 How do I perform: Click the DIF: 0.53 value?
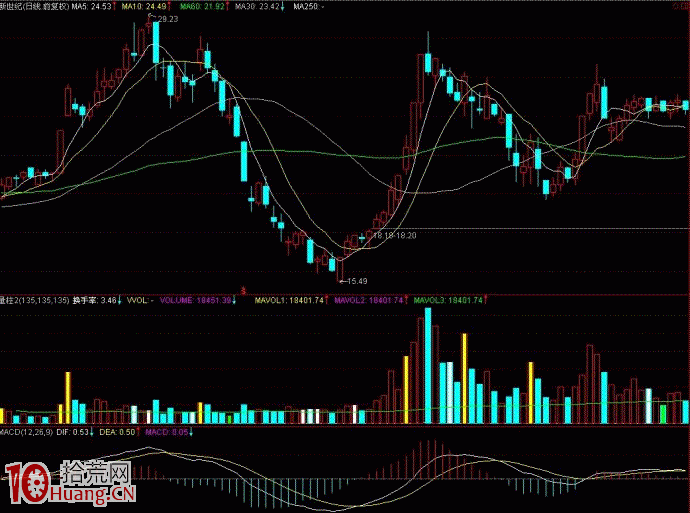pyautogui.click(x=75, y=432)
